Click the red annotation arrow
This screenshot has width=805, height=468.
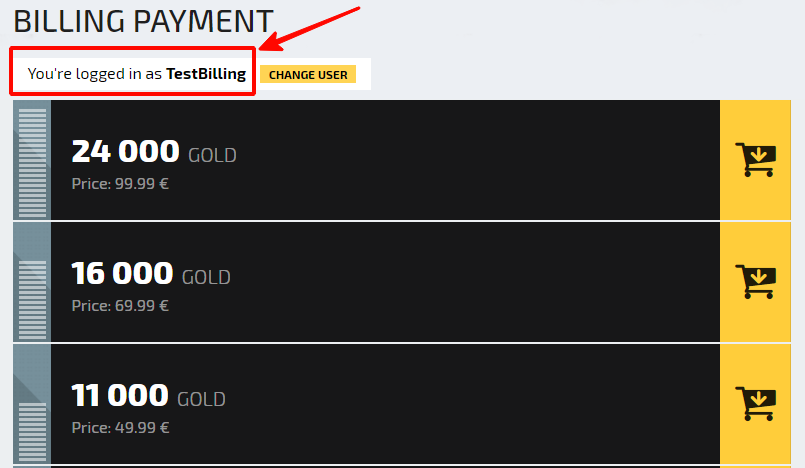(x=310, y=29)
